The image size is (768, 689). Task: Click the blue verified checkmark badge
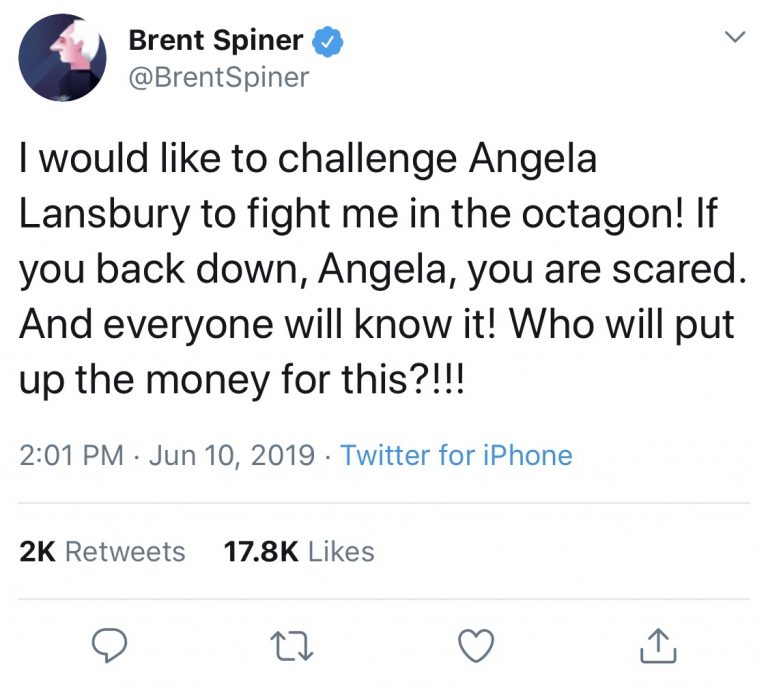[x=329, y=42]
